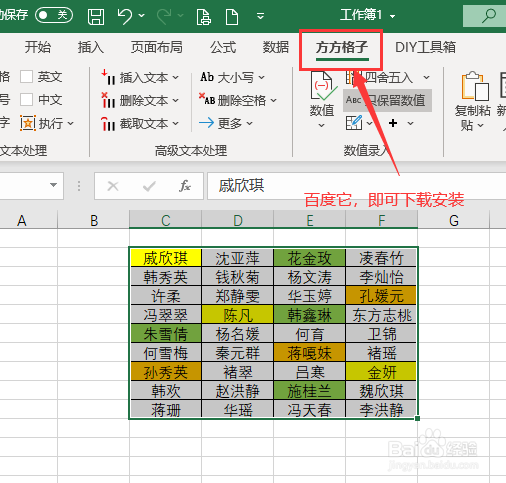506x483 pixels.
Task: Select column C header
Action: pyautogui.click(x=165, y=220)
